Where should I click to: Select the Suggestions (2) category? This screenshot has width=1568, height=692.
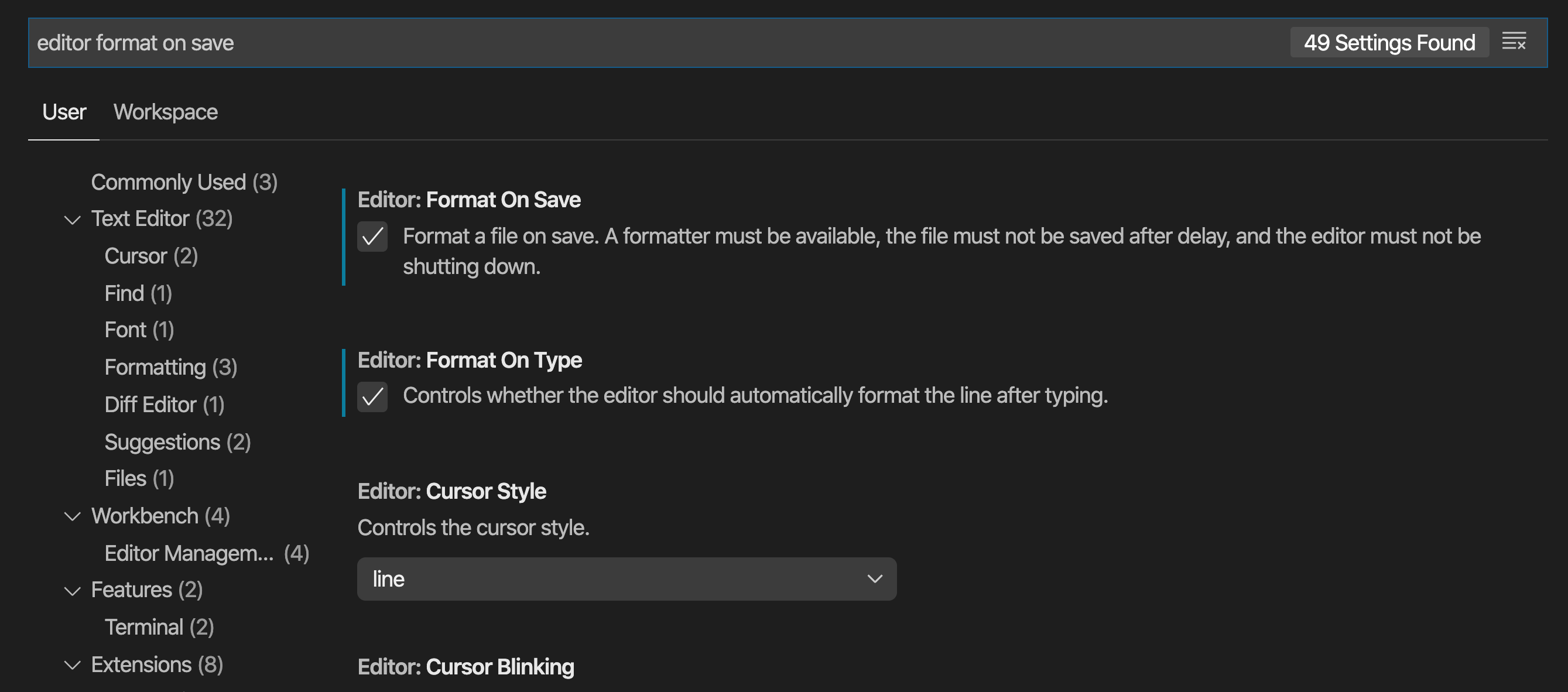[x=178, y=443]
